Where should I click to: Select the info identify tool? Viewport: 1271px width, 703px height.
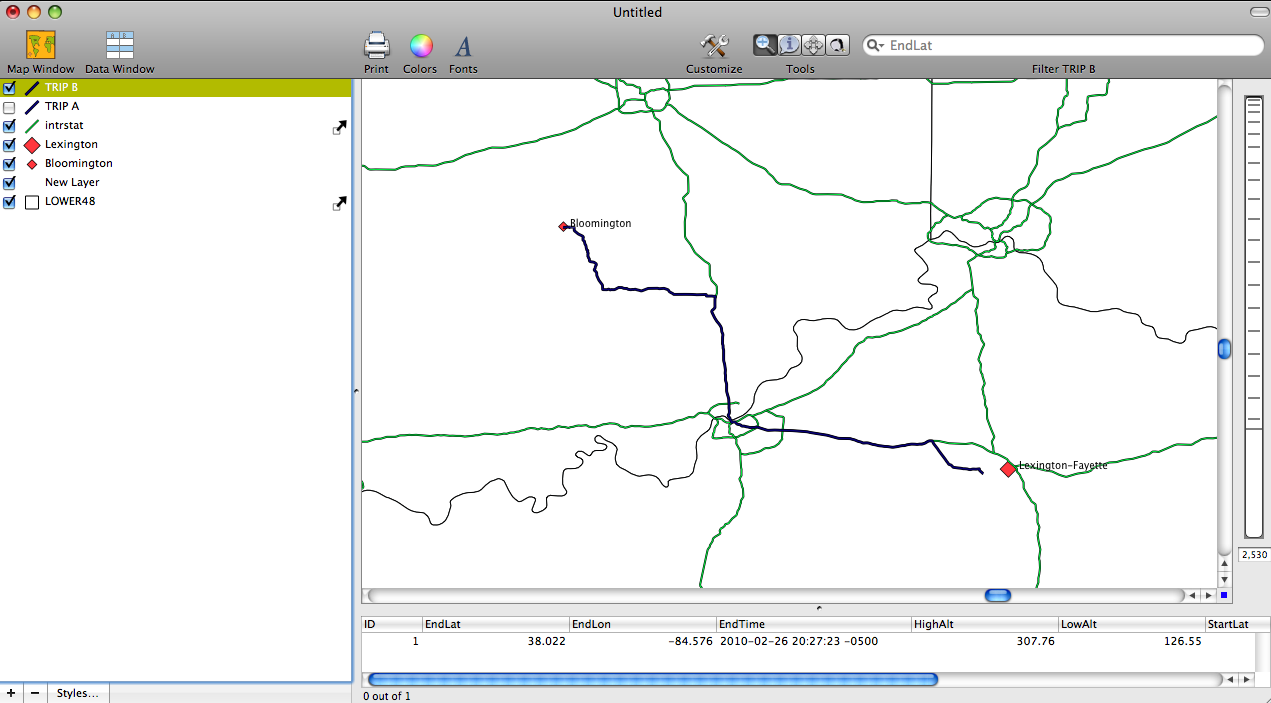tap(789, 45)
